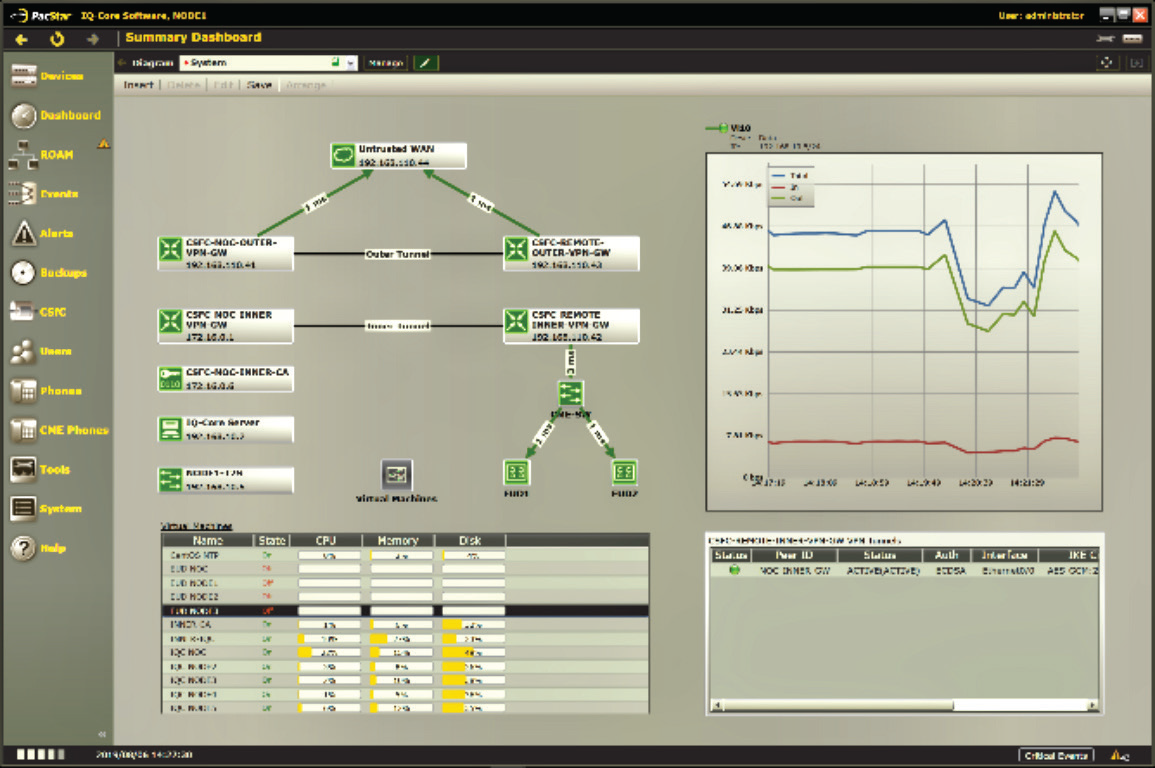Click the VPN tunnels scrollbar left arrow
This screenshot has height=768, width=1155.
[717, 705]
